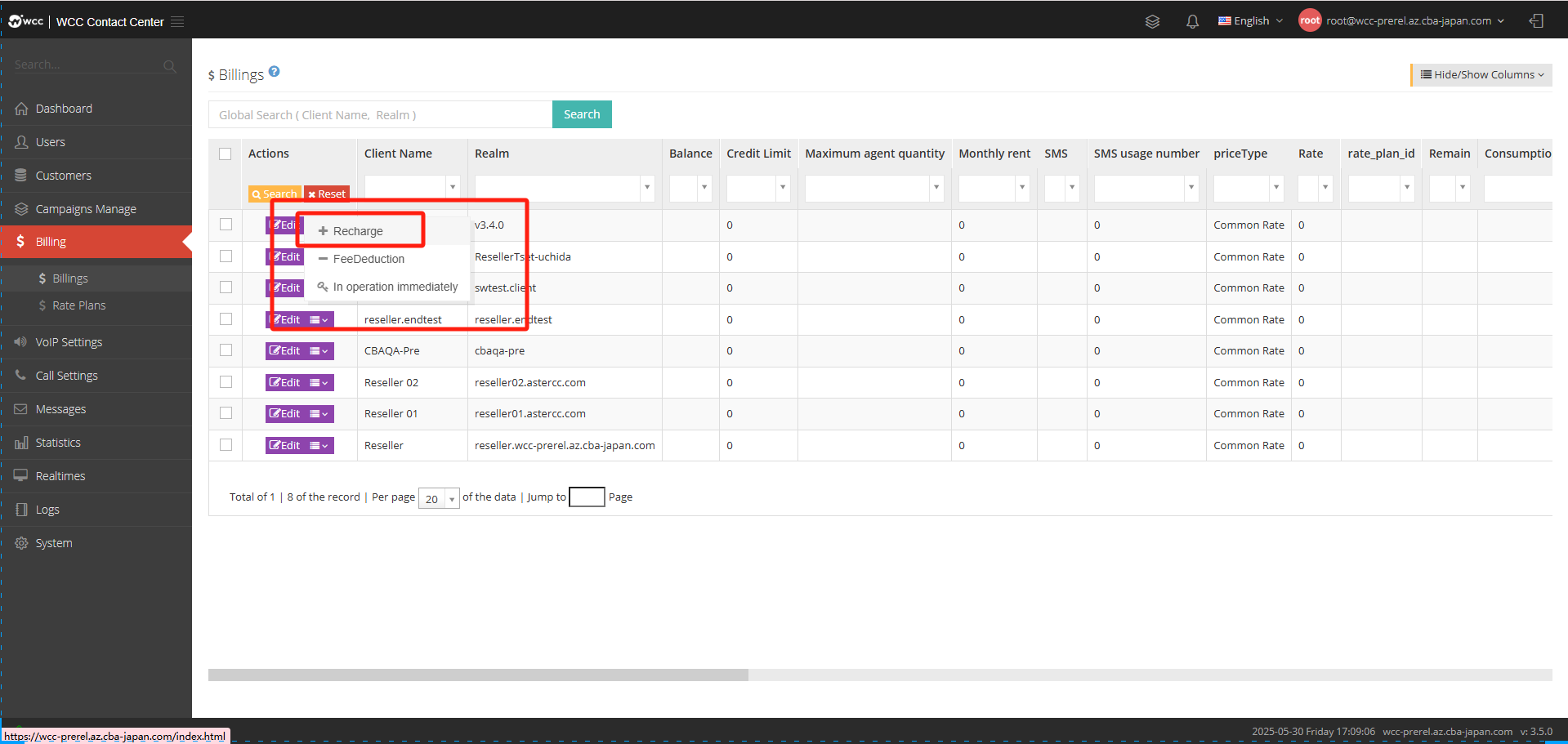This screenshot has width=1568, height=744.
Task: Check the reseller.endtest row checkbox
Action: pyautogui.click(x=226, y=319)
